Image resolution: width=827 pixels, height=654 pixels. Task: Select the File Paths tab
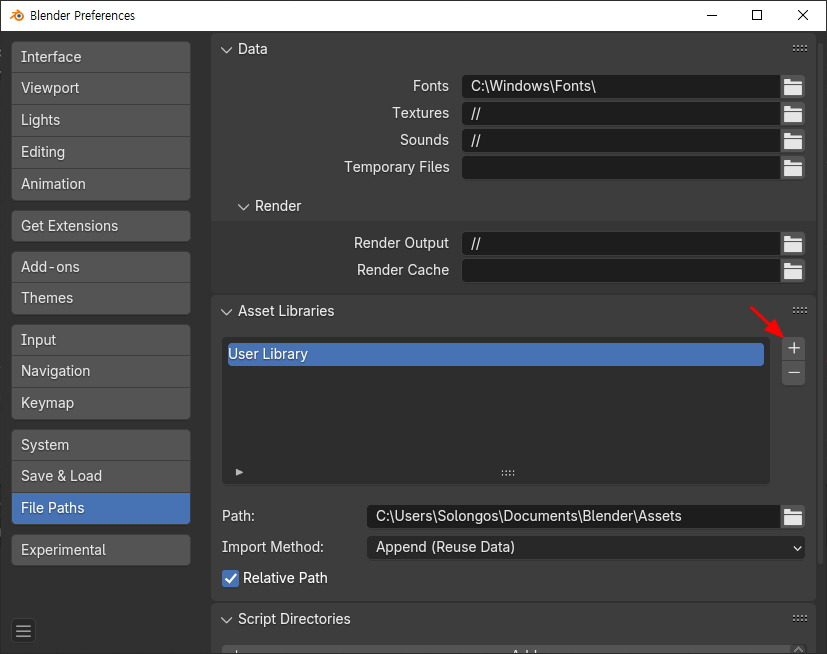click(x=101, y=508)
